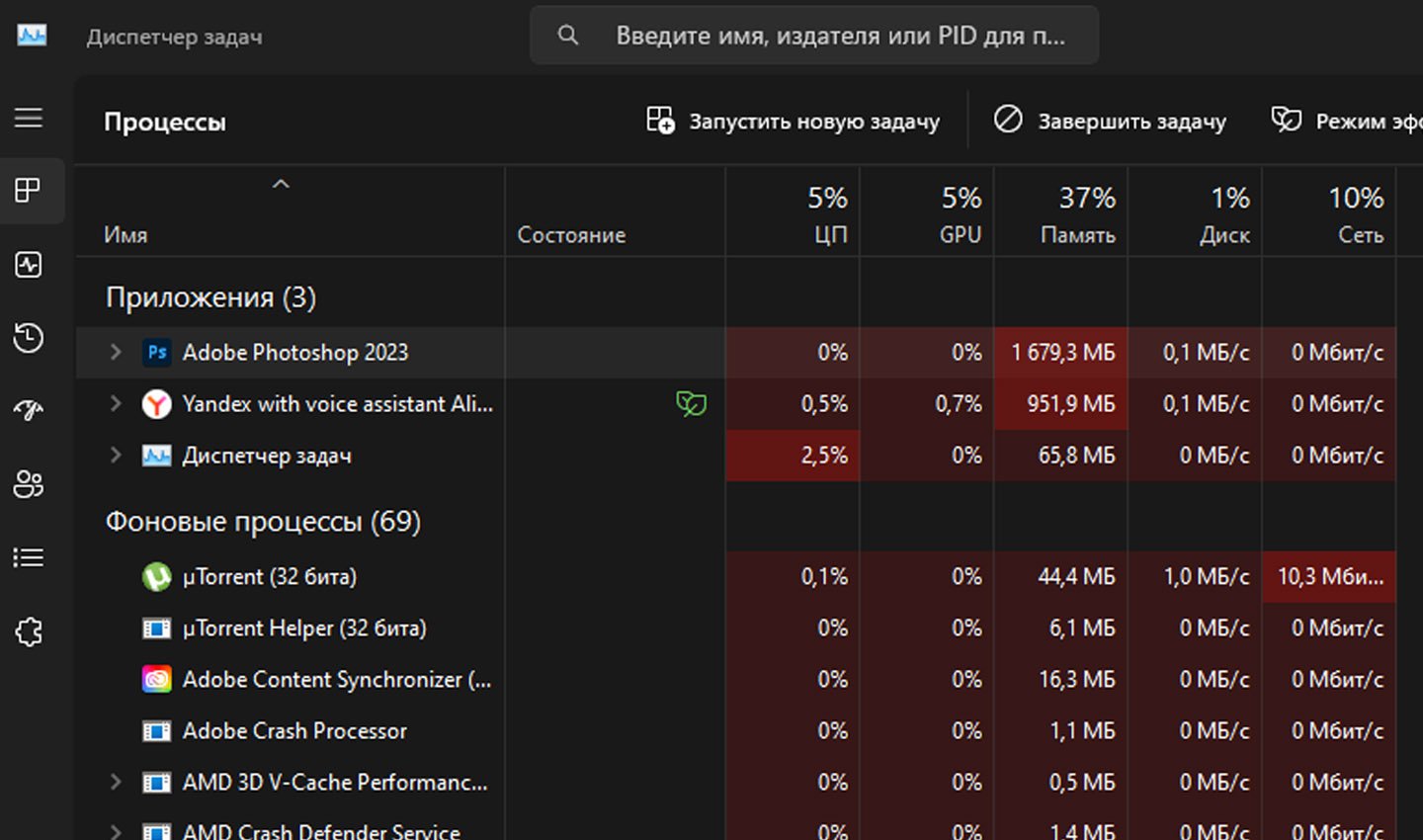Expand the Диспетчер задач process group

click(x=116, y=455)
